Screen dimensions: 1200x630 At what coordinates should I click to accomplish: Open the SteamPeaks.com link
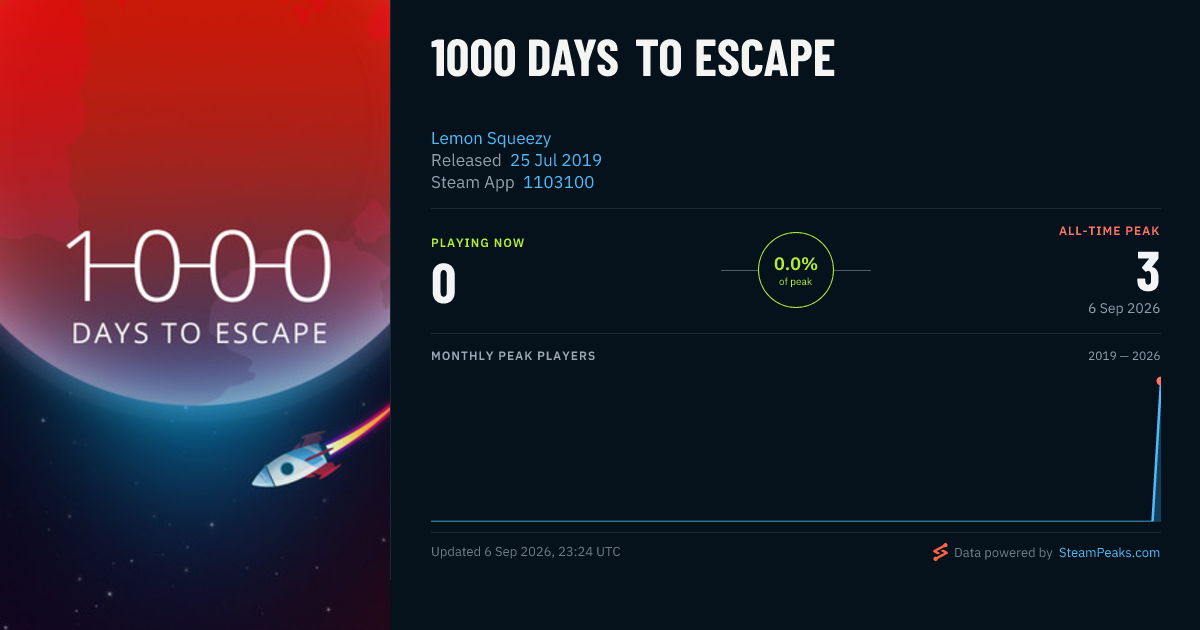coord(1109,553)
